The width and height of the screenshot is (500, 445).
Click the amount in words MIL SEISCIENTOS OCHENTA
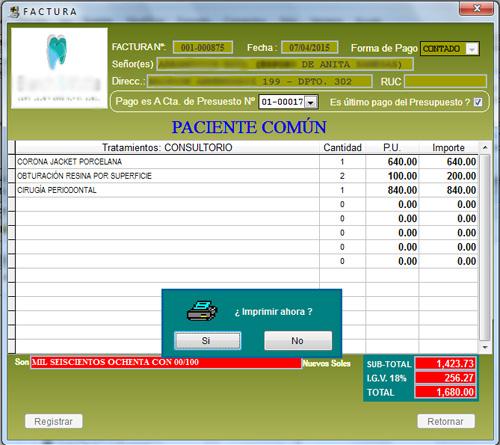click(166, 362)
